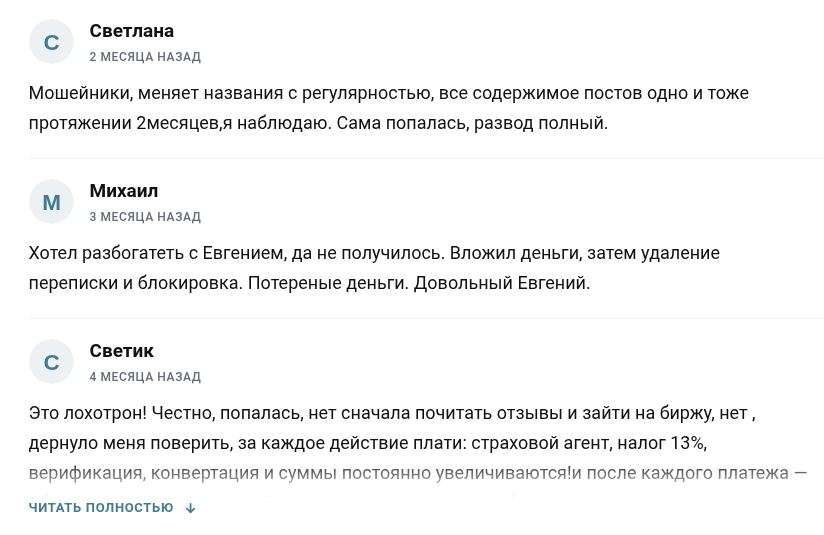The image size is (824, 535).
Task: Click Светик's round avatar icon
Action: click(x=52, y=363)
